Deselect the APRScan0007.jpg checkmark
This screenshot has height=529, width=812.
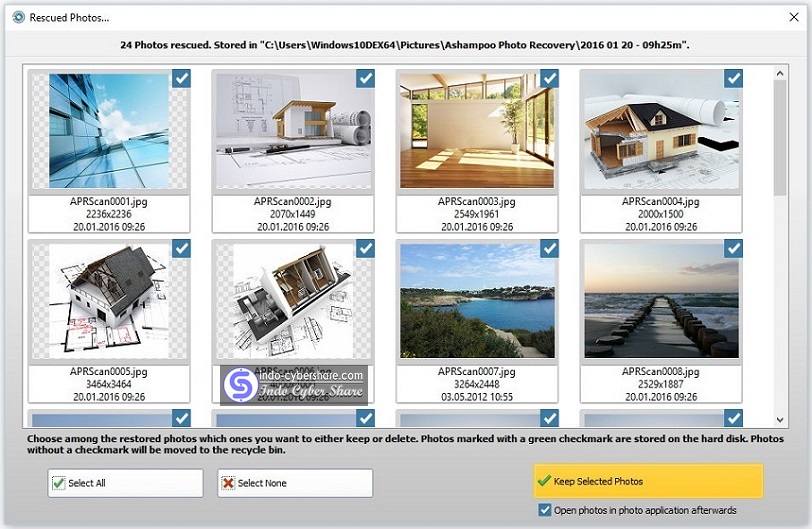click(x=549, y=248)
